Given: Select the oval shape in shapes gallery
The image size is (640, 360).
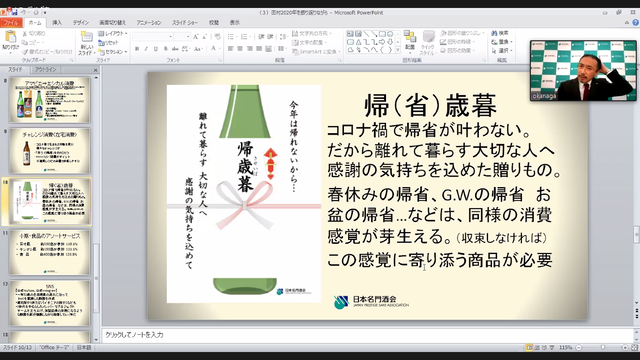Looking at the screenshot, I should pos(391,34).
